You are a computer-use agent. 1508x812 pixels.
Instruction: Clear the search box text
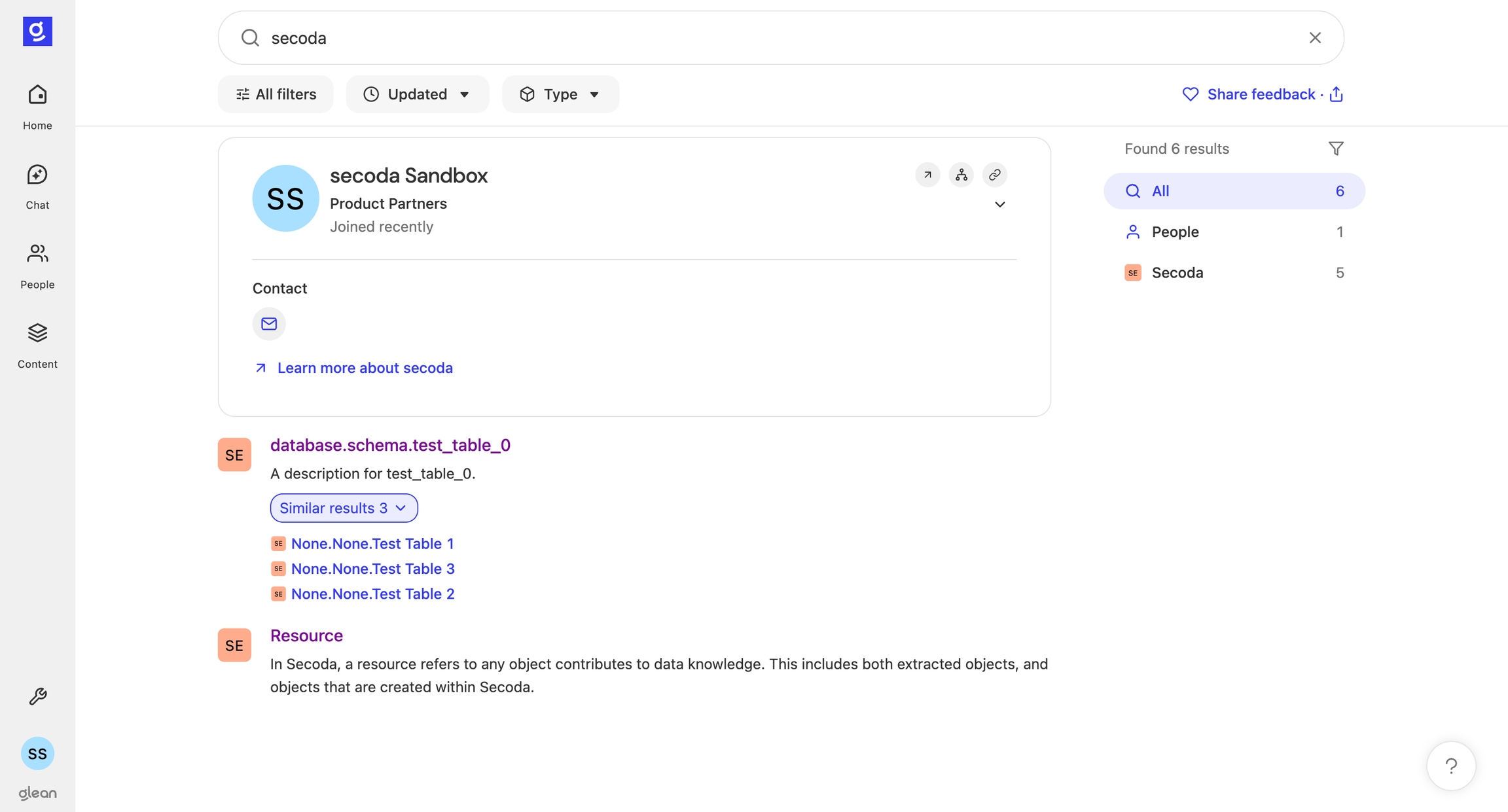coord(1315,38)
